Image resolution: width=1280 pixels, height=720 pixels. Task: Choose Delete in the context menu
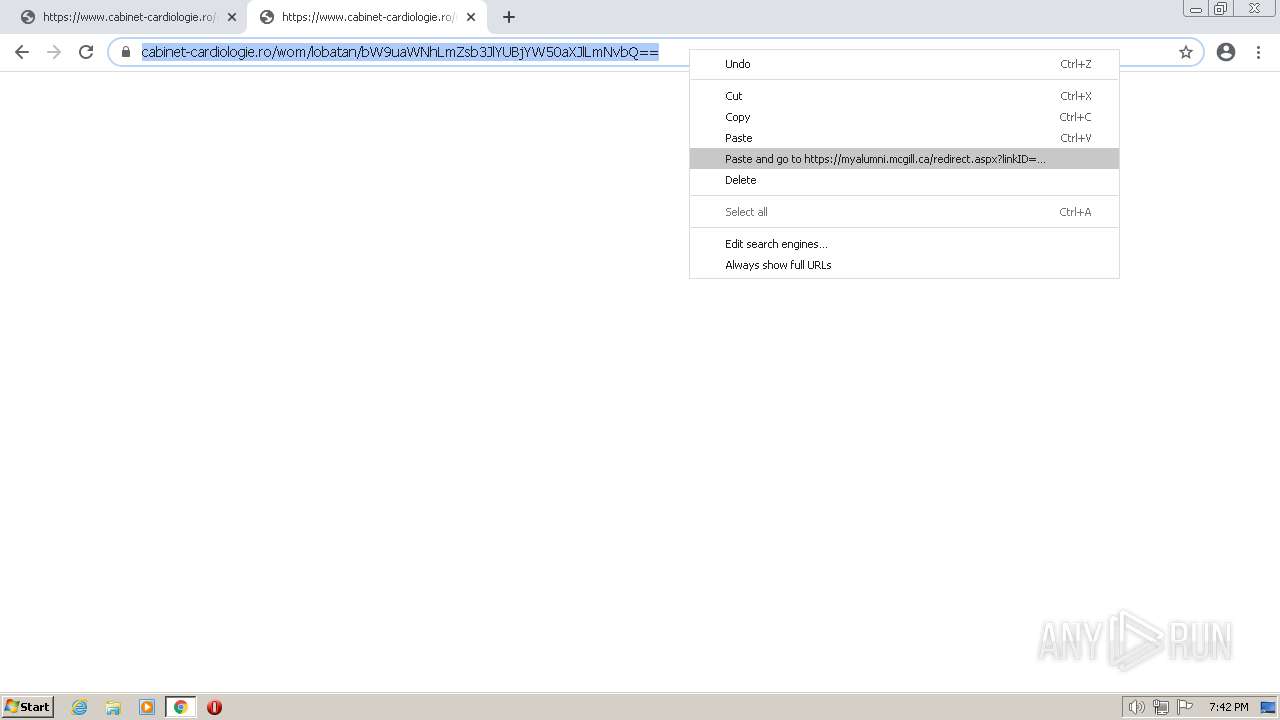tap(904, 180)
